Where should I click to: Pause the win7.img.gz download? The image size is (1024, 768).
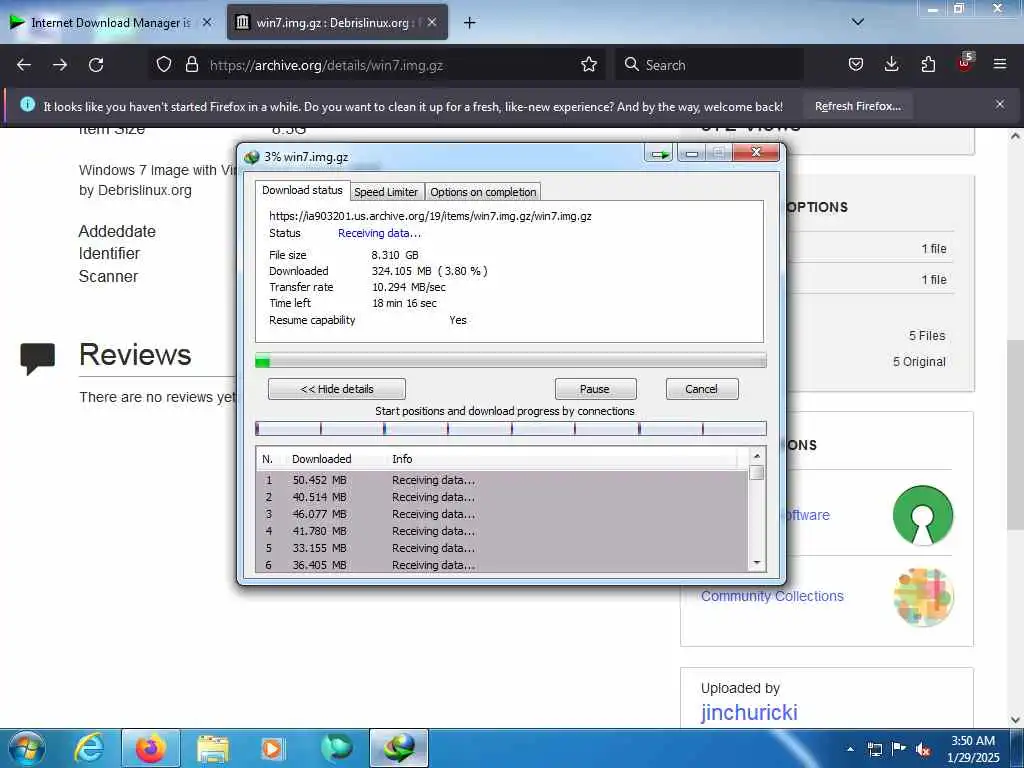click(595, 389)
